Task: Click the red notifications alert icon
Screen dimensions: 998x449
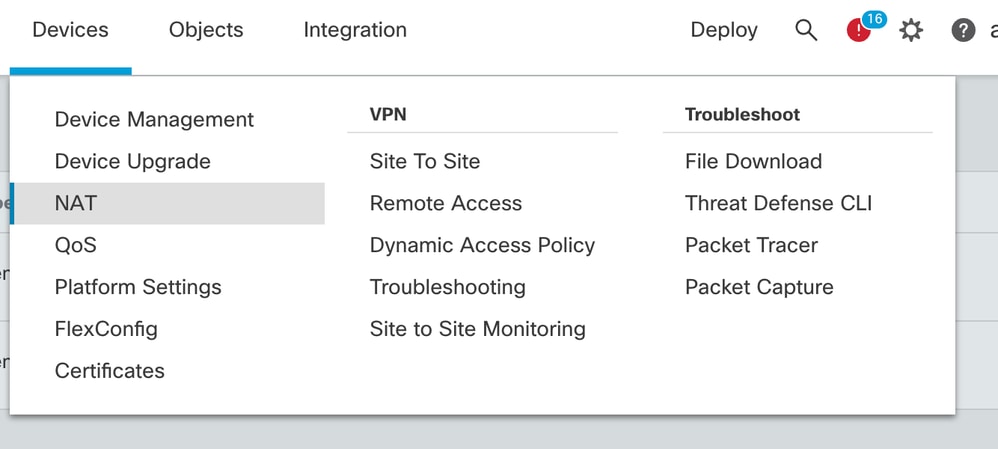Action: point(859,31)
